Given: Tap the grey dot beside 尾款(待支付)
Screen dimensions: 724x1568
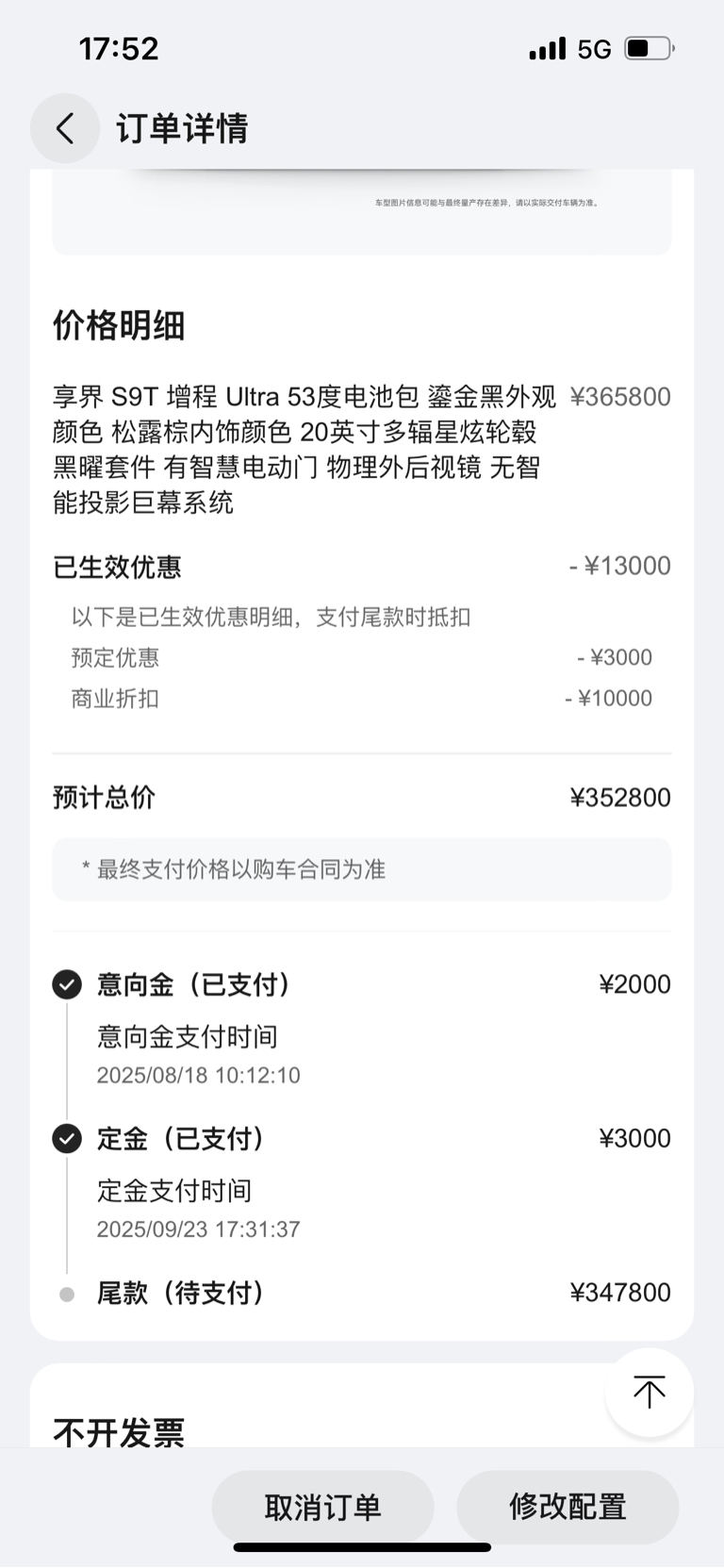Looking at the screenshot, I should pos(67,1295).
